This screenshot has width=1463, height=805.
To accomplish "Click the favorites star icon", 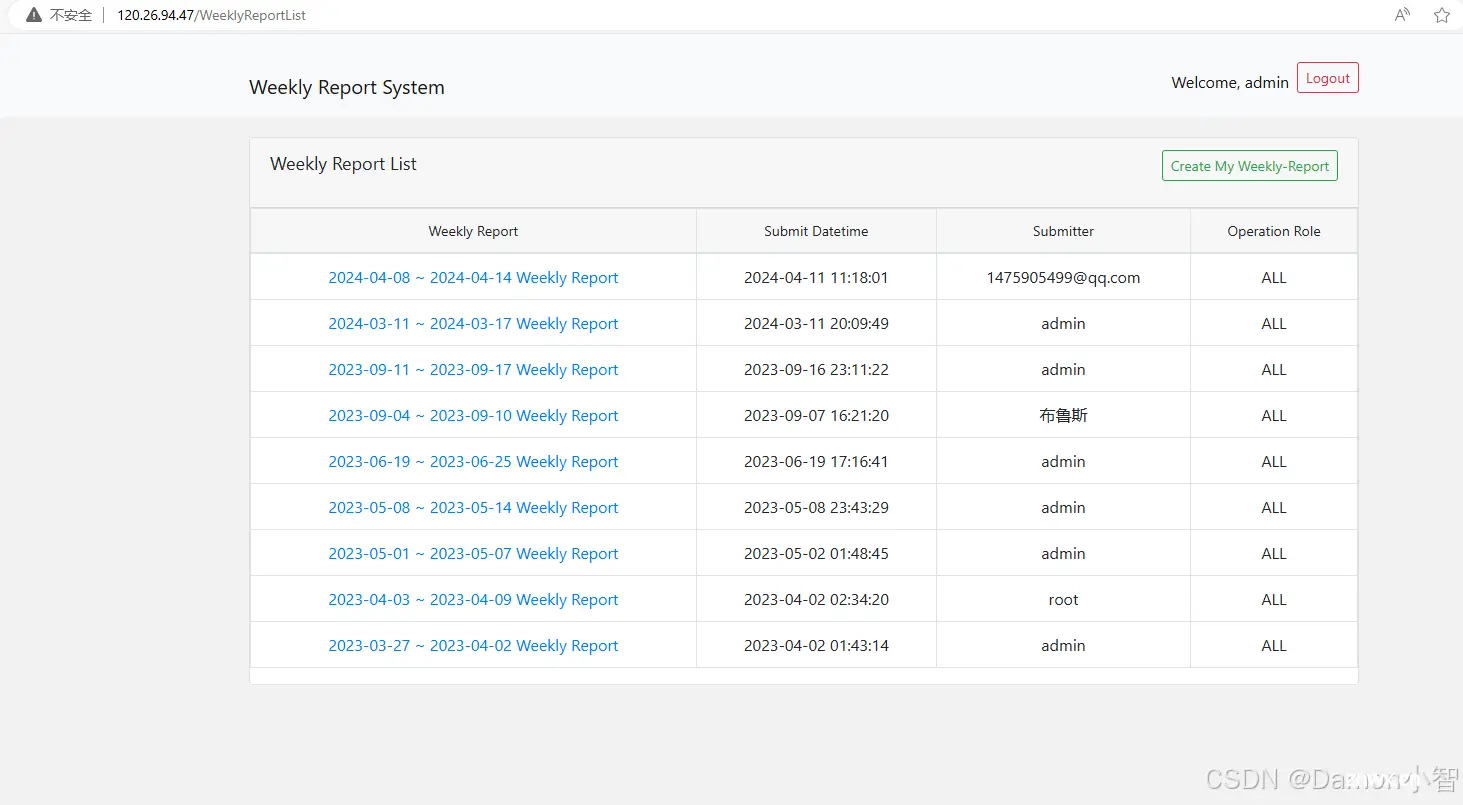I will [x=1441, y=15].
